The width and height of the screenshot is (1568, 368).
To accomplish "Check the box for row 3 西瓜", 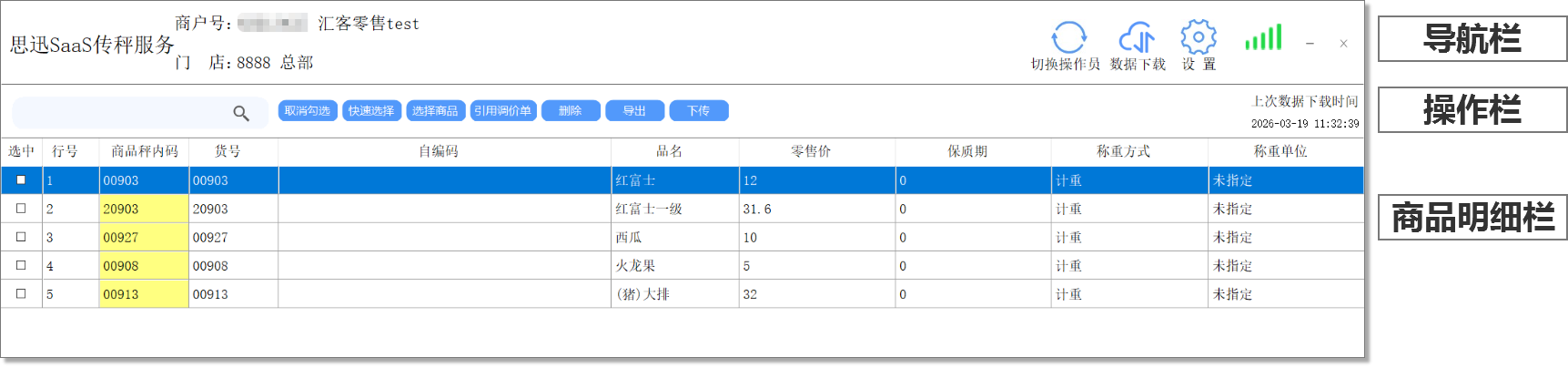I will point(21,237).
